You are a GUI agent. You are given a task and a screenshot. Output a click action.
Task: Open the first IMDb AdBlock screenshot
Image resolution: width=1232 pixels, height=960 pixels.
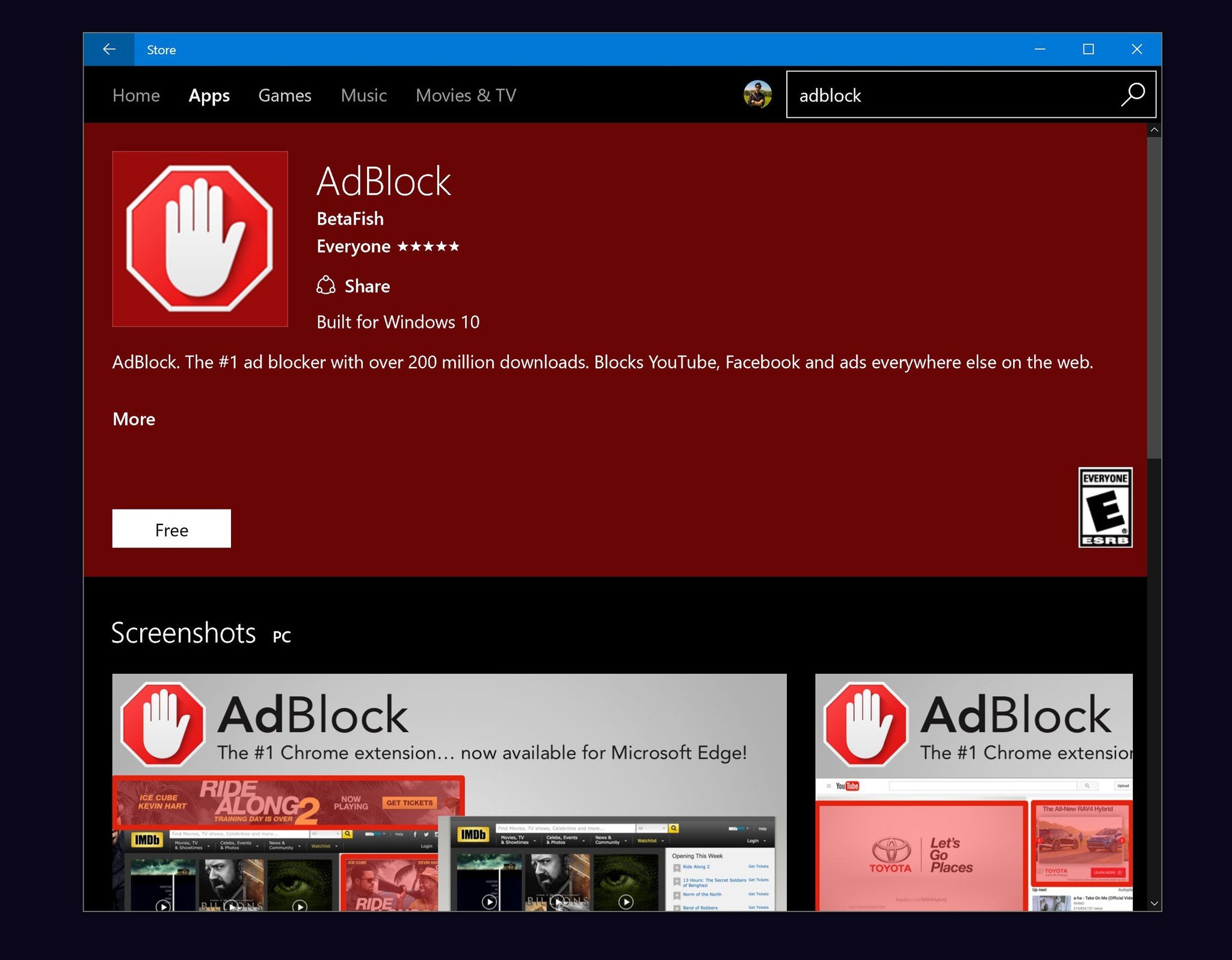tap(449, 792)
